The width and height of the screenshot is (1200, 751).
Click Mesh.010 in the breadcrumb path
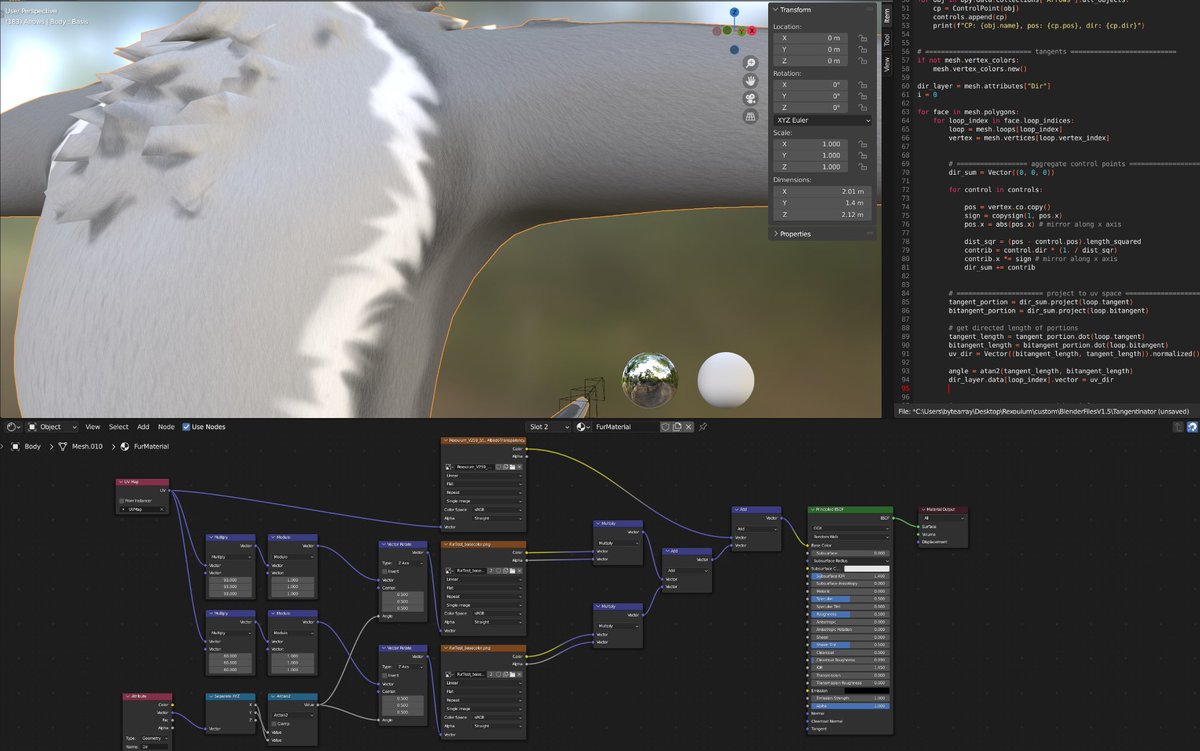click(x=88, y=446)
